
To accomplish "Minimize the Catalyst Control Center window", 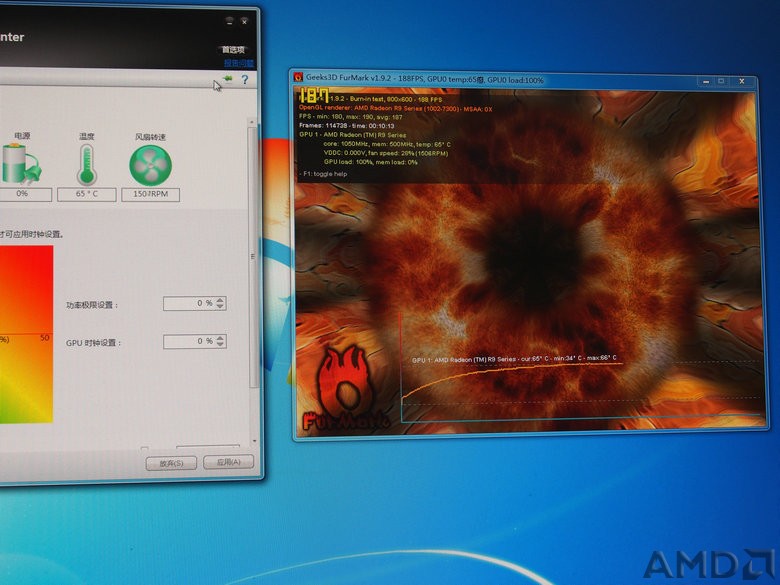I will [x=229, y=21].
